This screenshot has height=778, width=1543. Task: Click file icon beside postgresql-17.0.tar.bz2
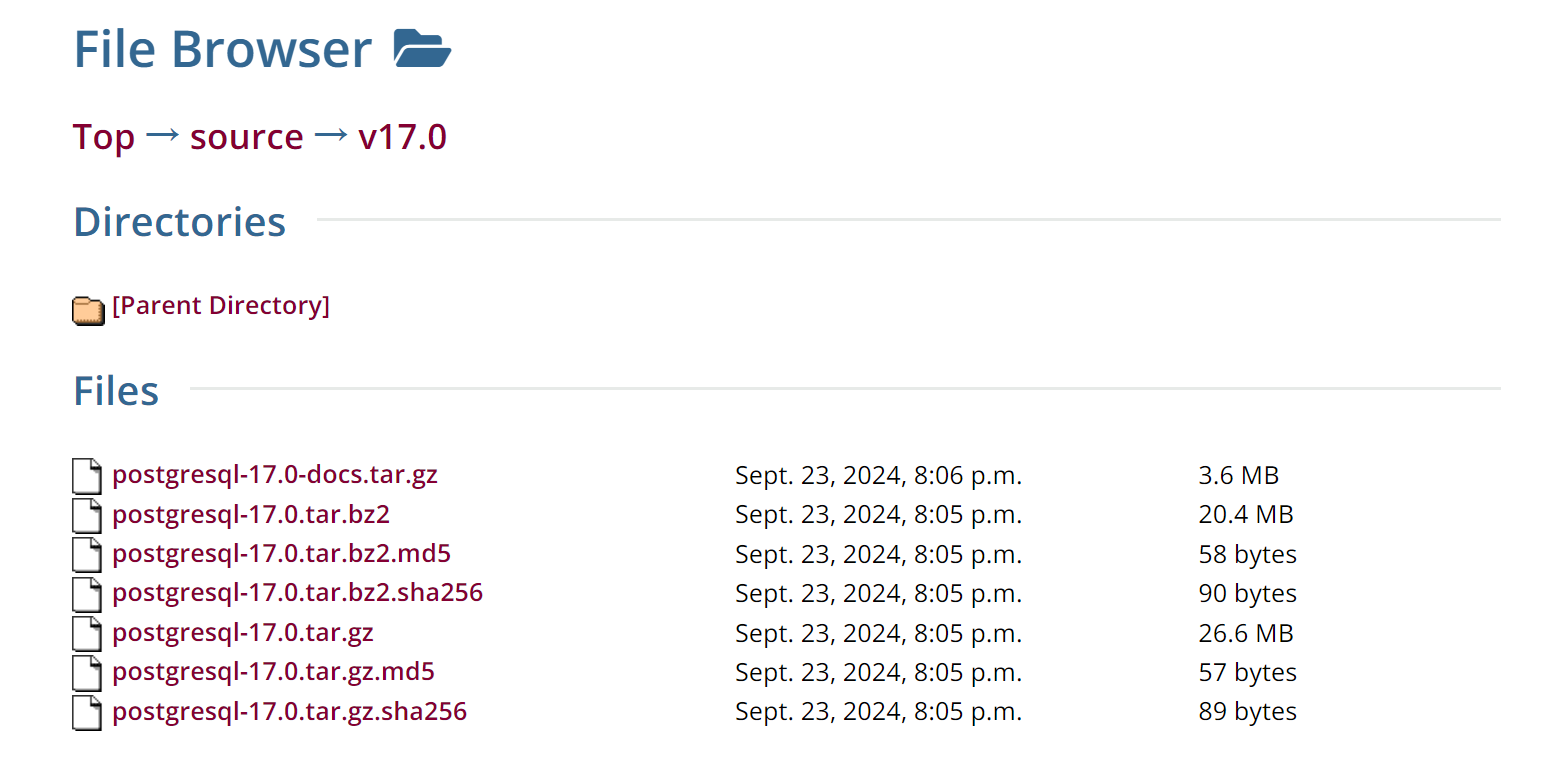tap(87, 516)
